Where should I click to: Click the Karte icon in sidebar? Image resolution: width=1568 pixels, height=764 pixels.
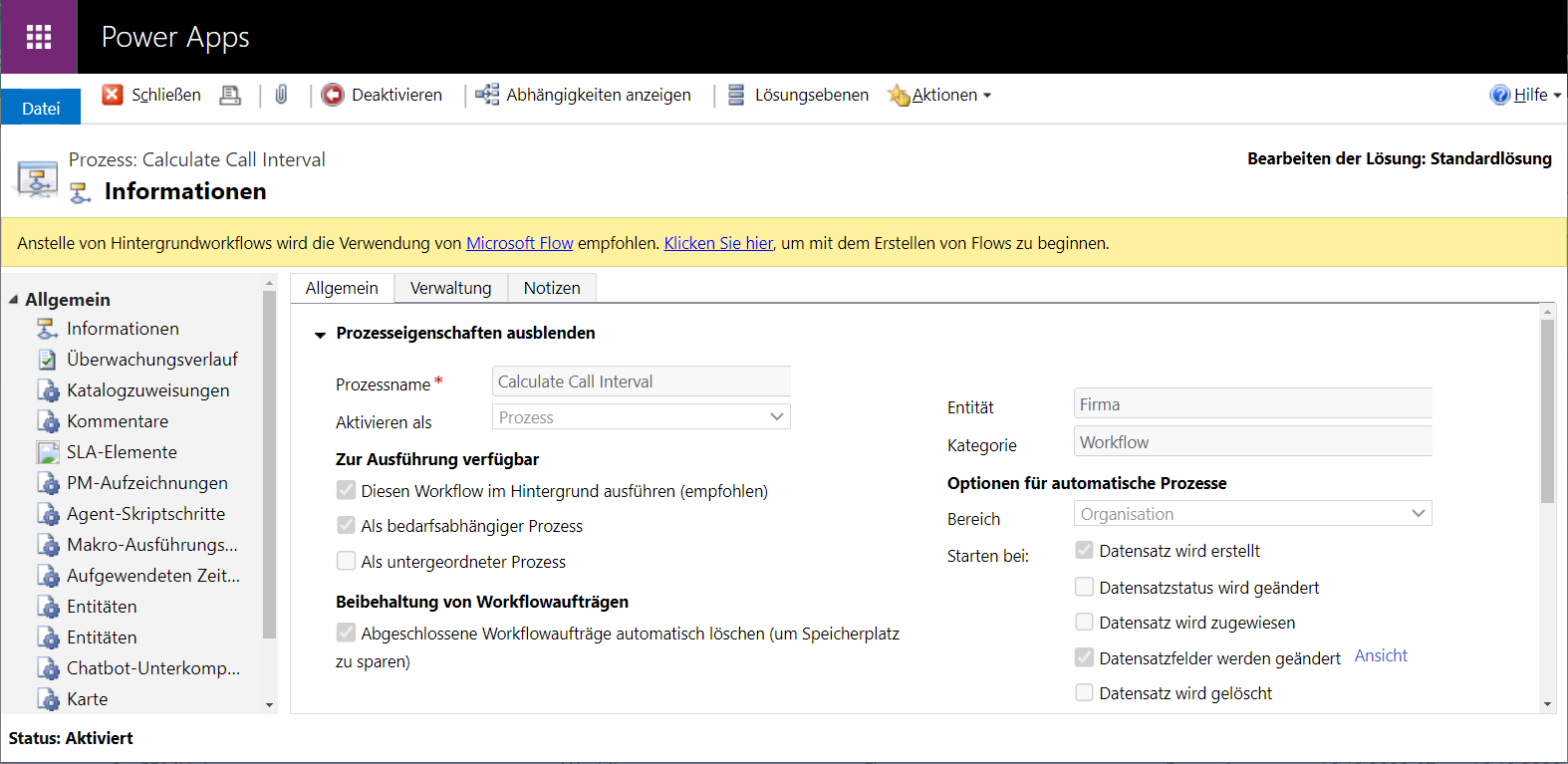[x=48, y=699]
